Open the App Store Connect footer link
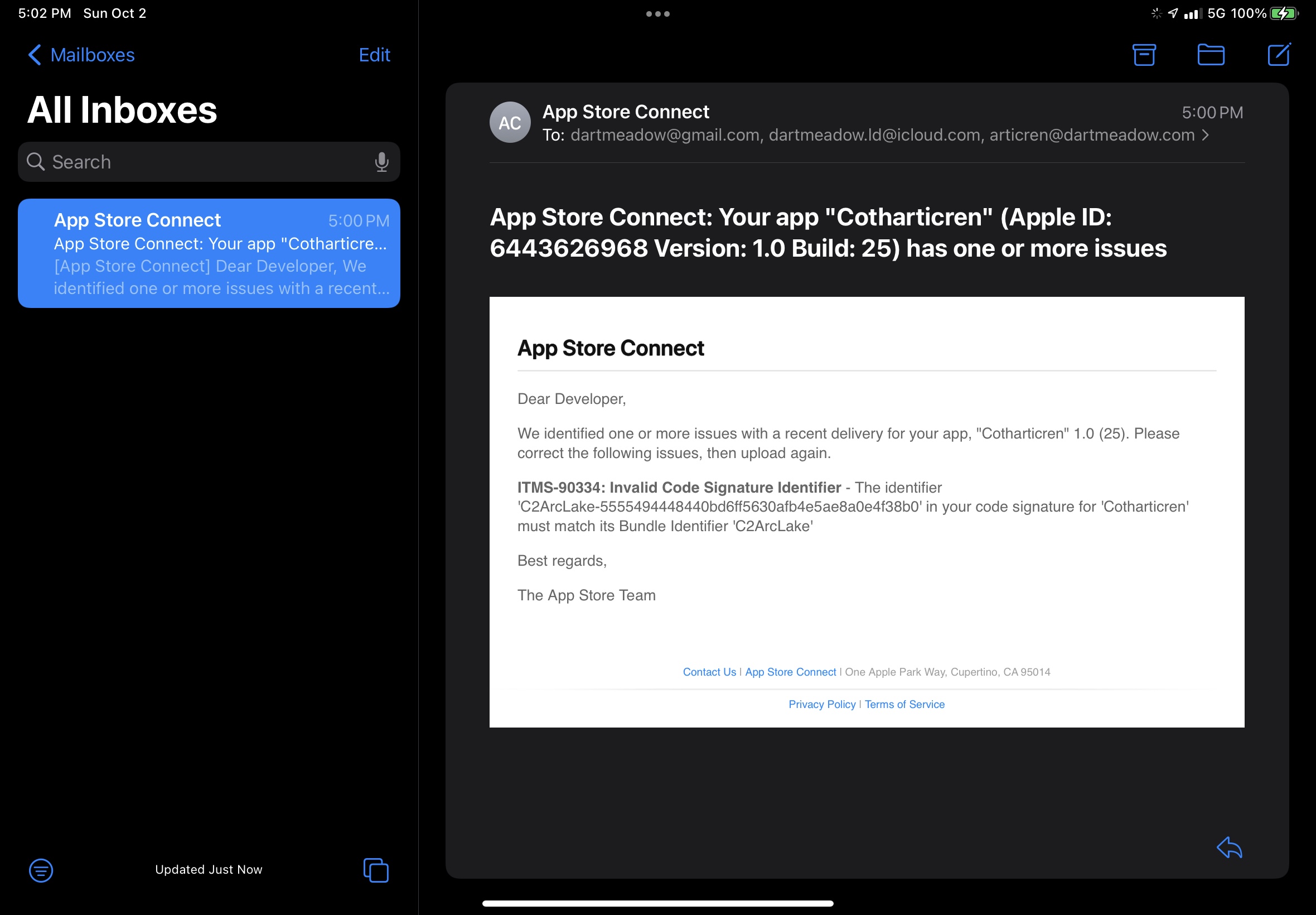This screenshot has height=915, width=1316. click(790, 672)
